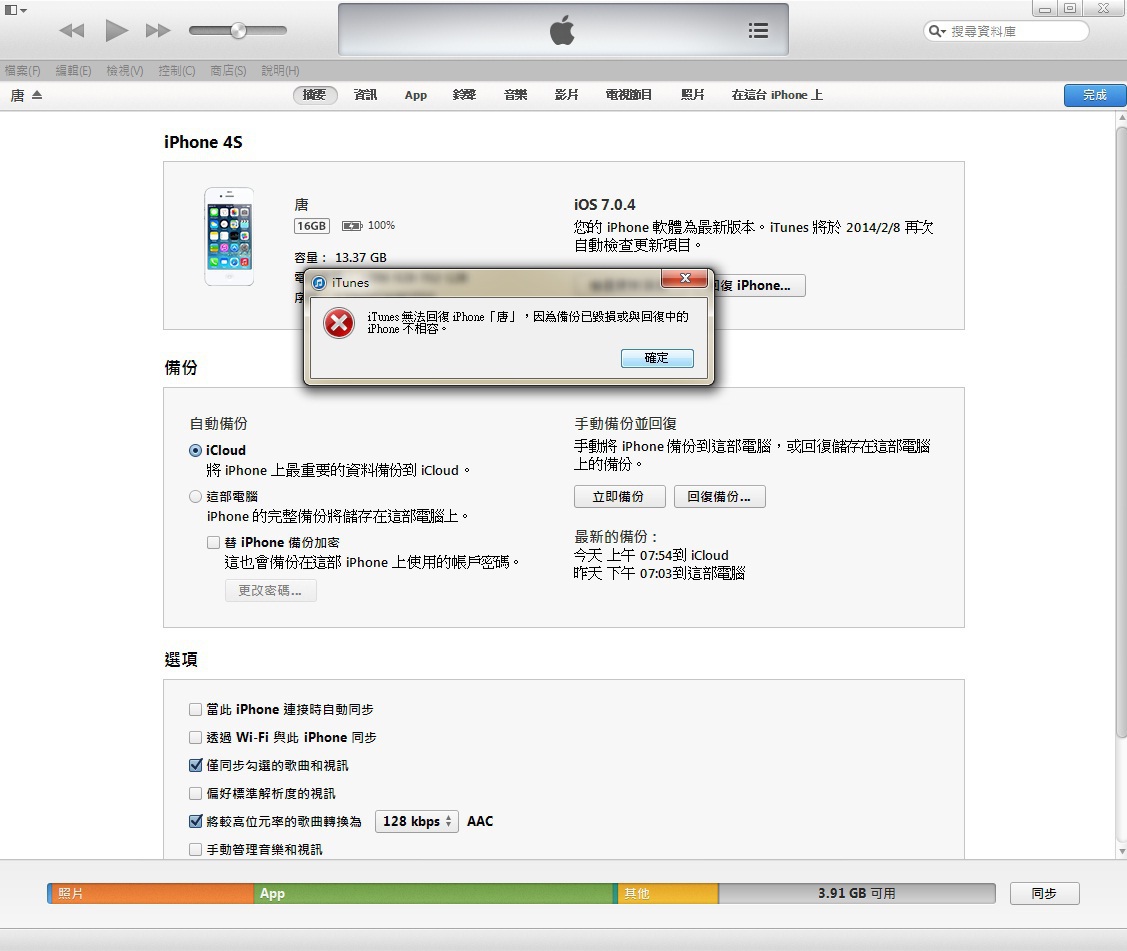
Task: Click the Fast Forward (next track) icon
Action: [158, 31]
